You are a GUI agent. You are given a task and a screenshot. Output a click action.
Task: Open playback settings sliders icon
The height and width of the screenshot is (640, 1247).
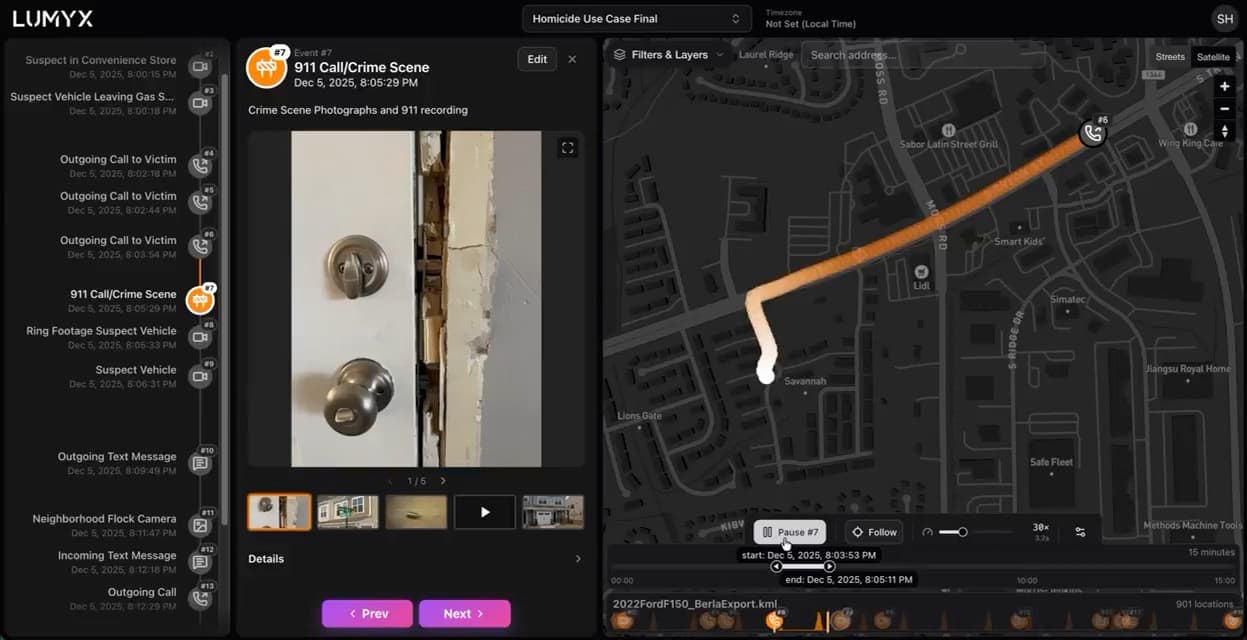[x=1080, y=532]
